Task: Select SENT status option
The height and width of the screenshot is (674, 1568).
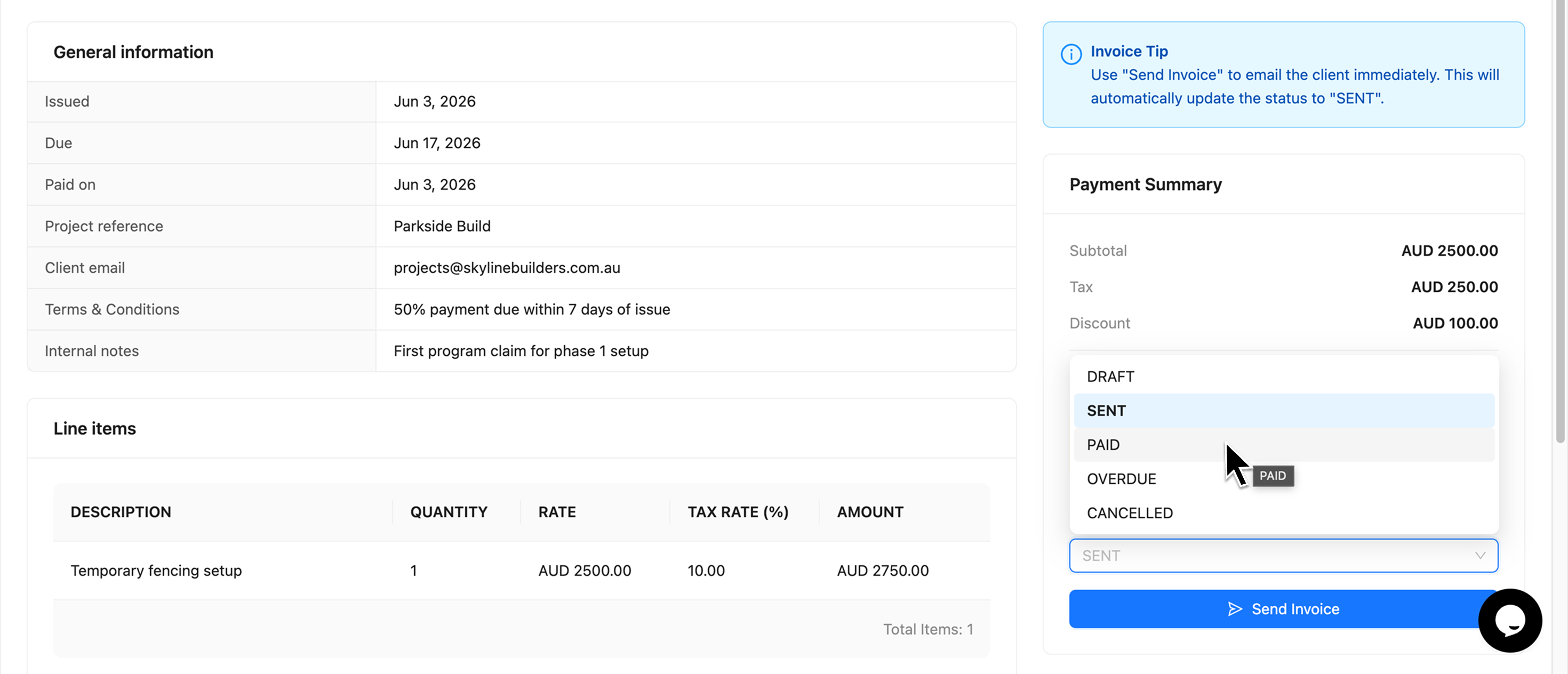Action: pos(1284,411)
